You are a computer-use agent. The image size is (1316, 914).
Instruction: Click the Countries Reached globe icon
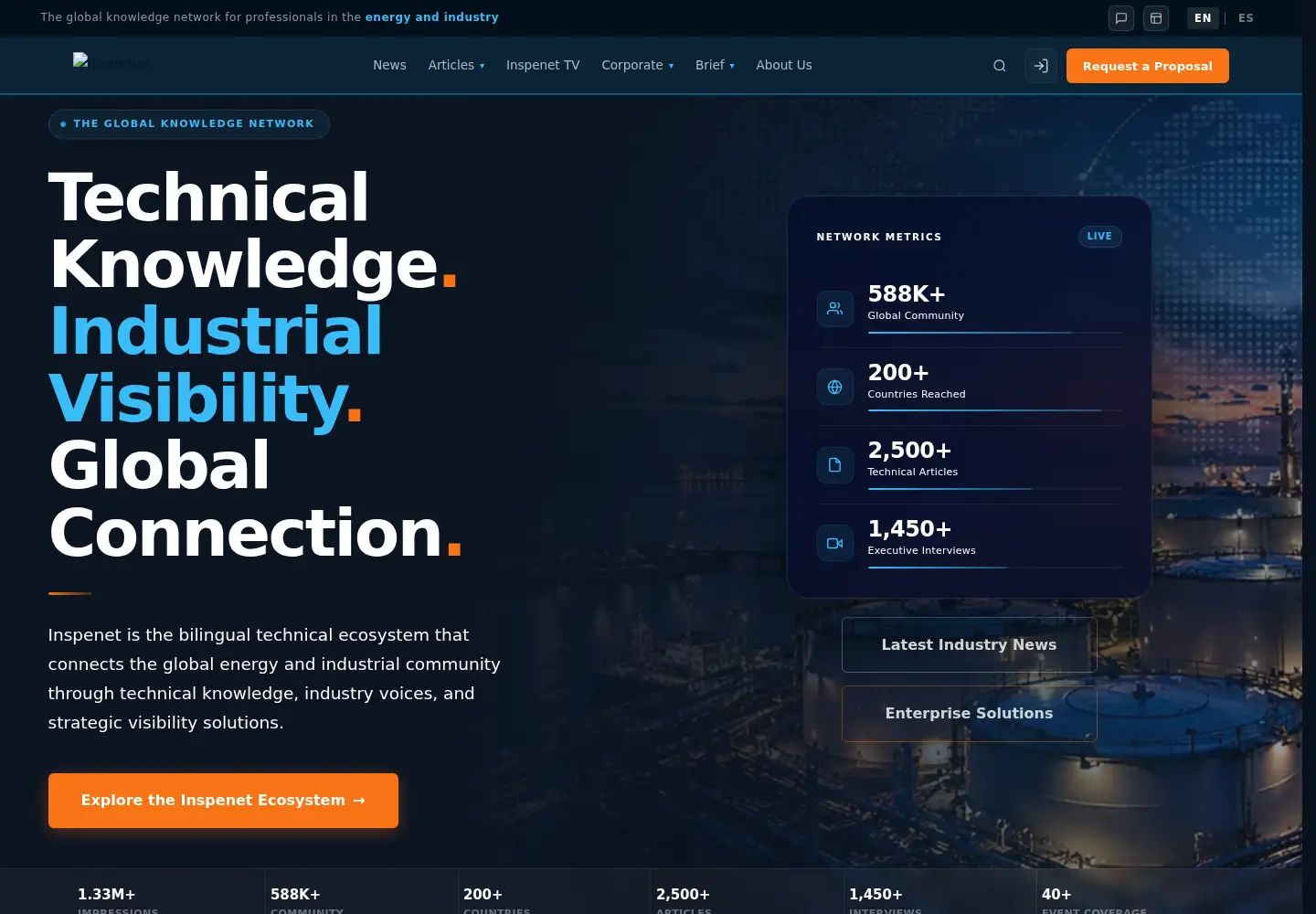coord(835,387)
